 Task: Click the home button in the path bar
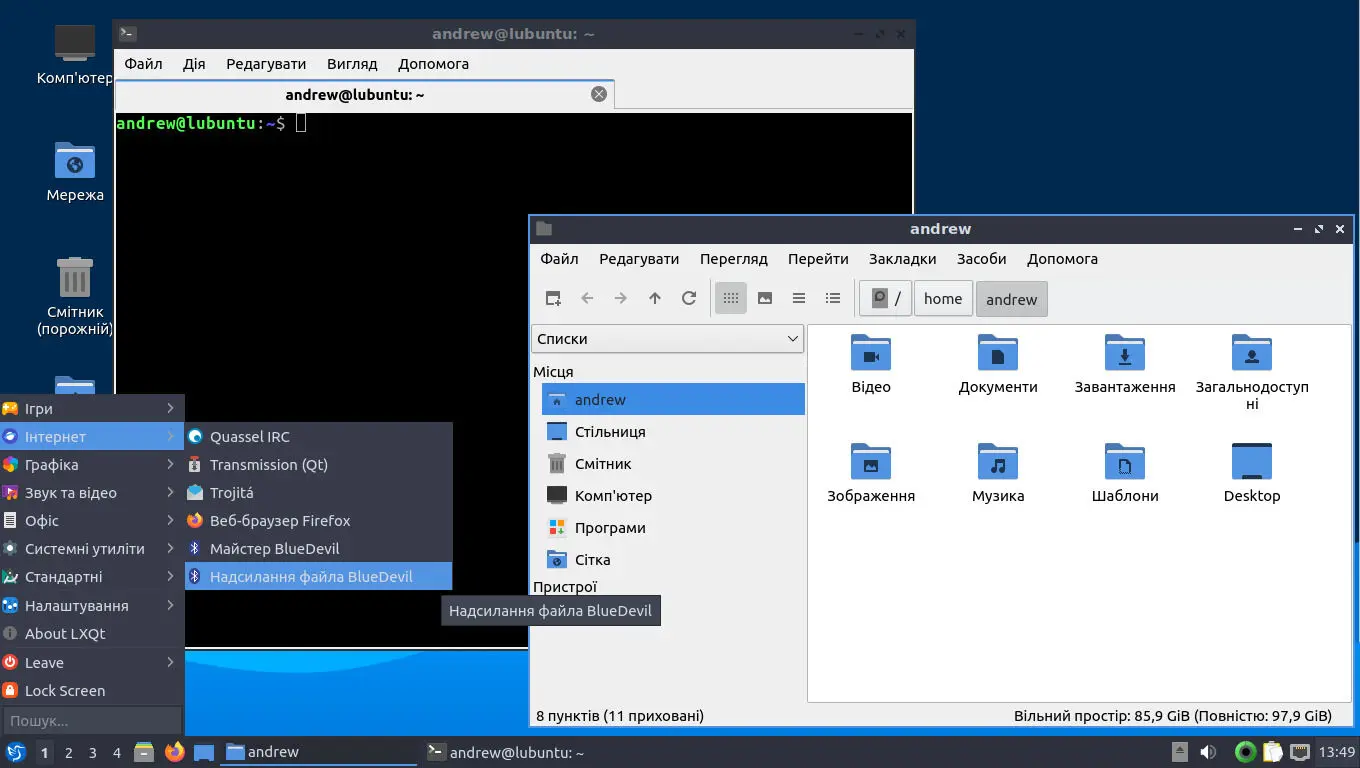click(943, 299)
